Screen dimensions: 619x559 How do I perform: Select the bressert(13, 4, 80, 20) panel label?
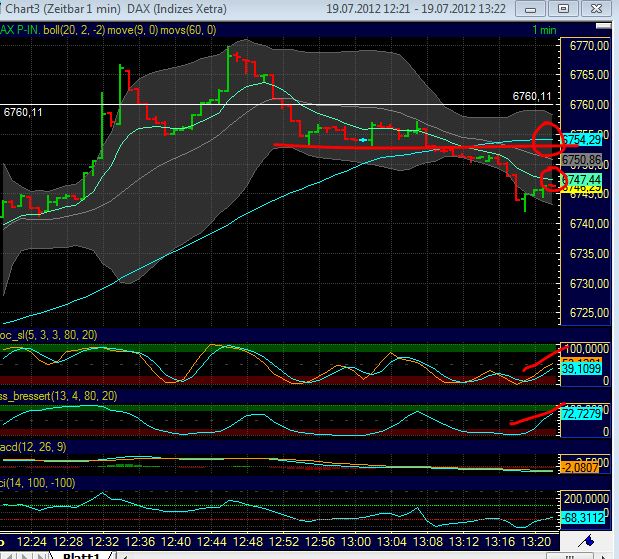pyautogui.click(x=58, y=396)
